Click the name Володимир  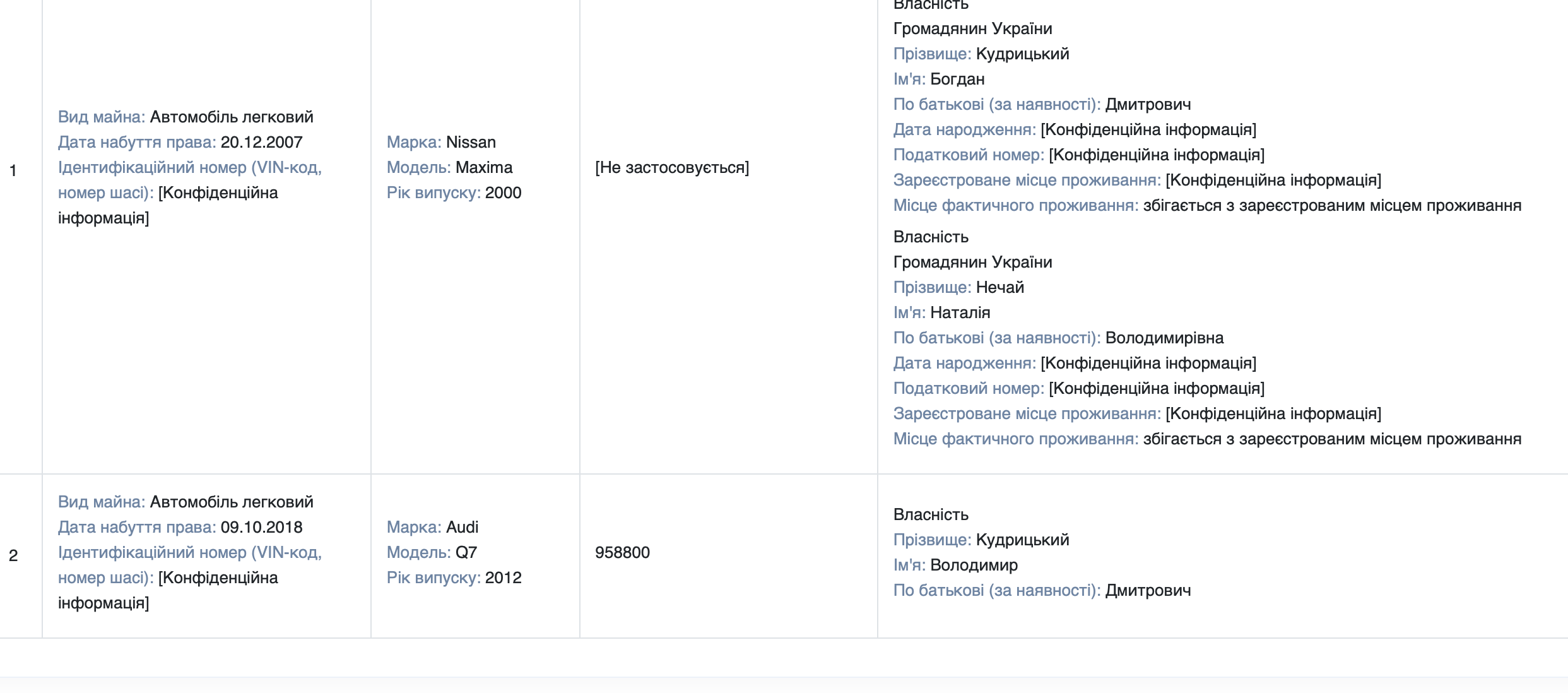[x=974, y=565]
